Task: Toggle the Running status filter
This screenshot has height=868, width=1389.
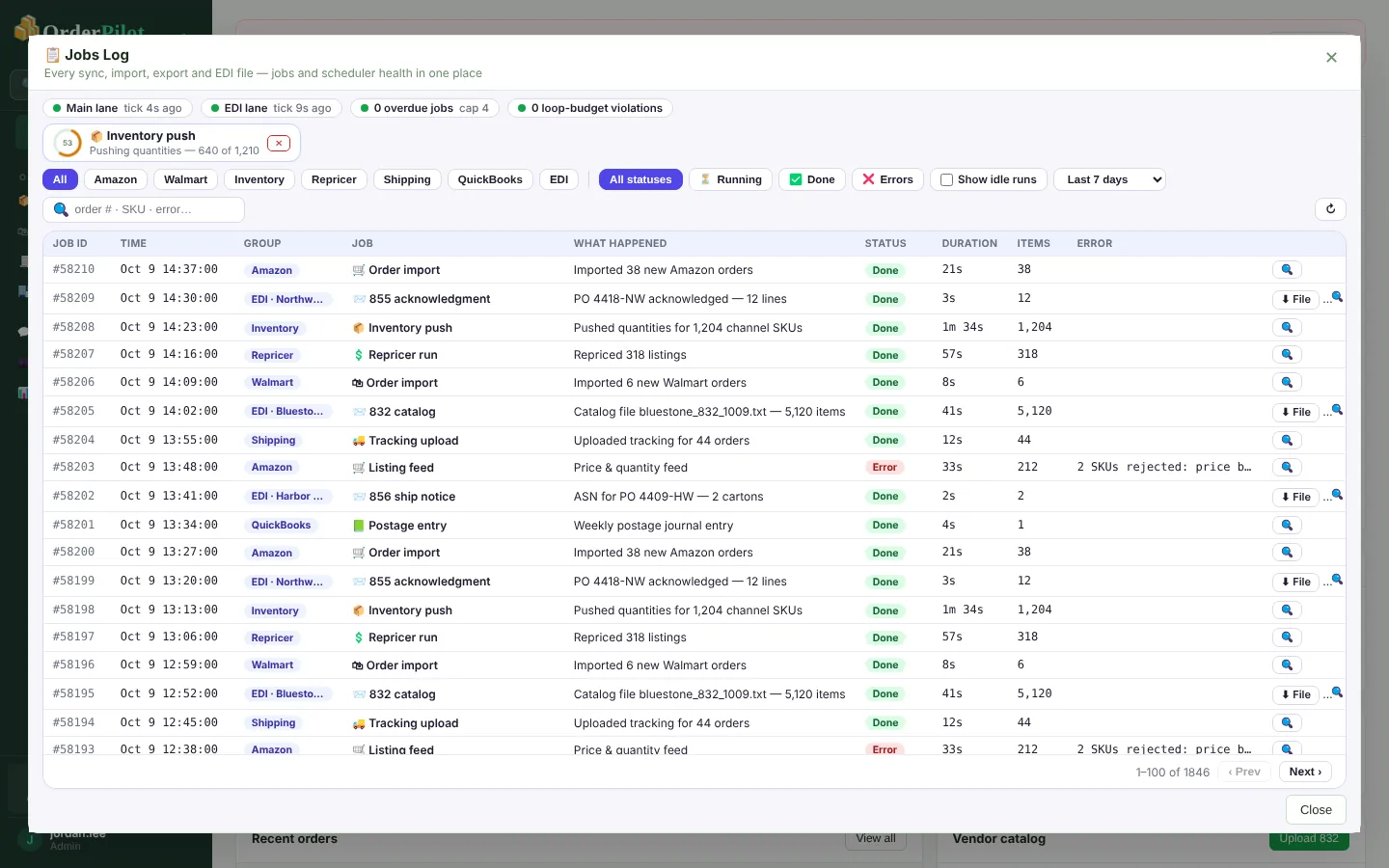Action: pyautogui.click(x=730, y=179)
